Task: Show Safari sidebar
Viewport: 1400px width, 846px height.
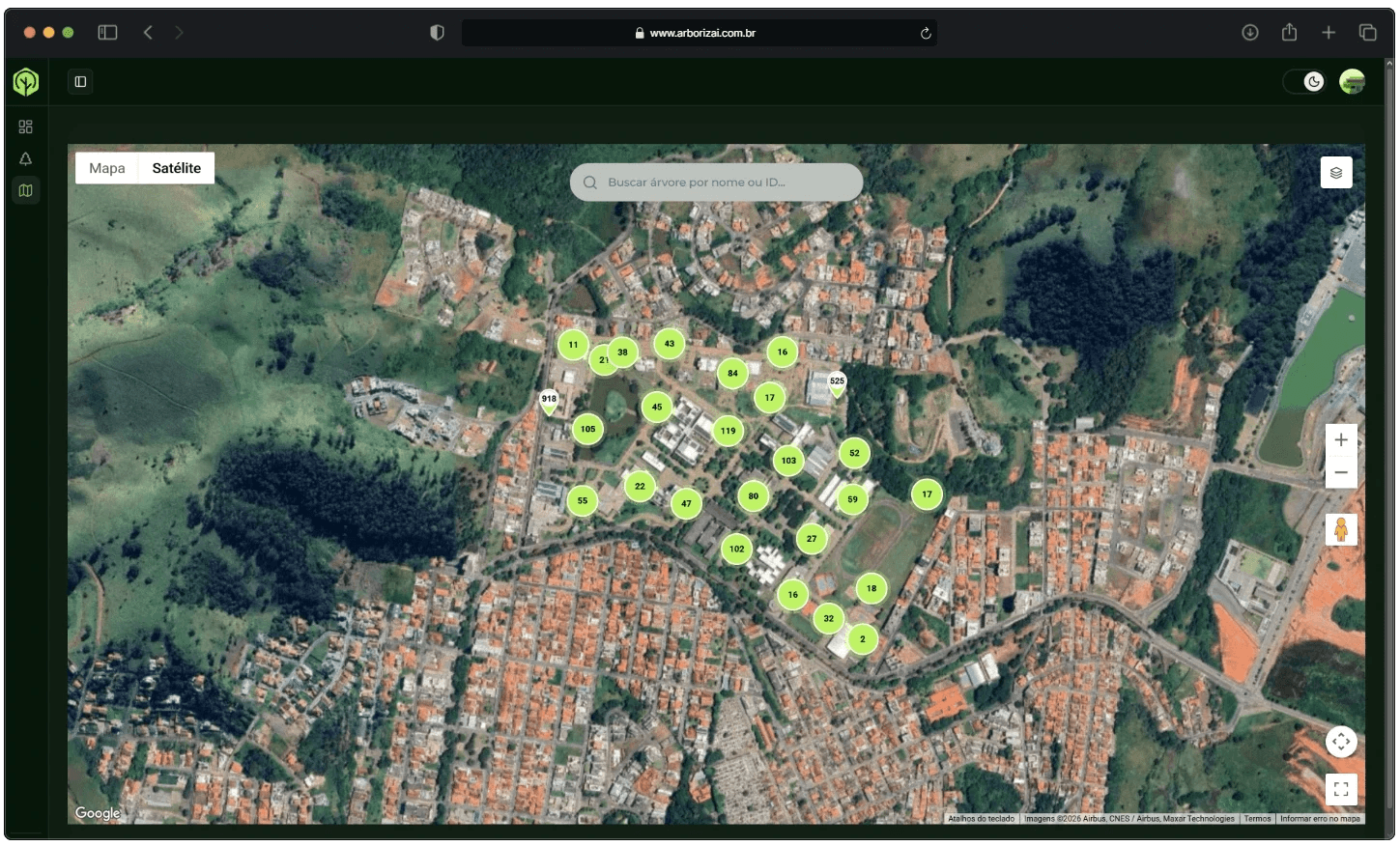Action: (x=107, y=32)
